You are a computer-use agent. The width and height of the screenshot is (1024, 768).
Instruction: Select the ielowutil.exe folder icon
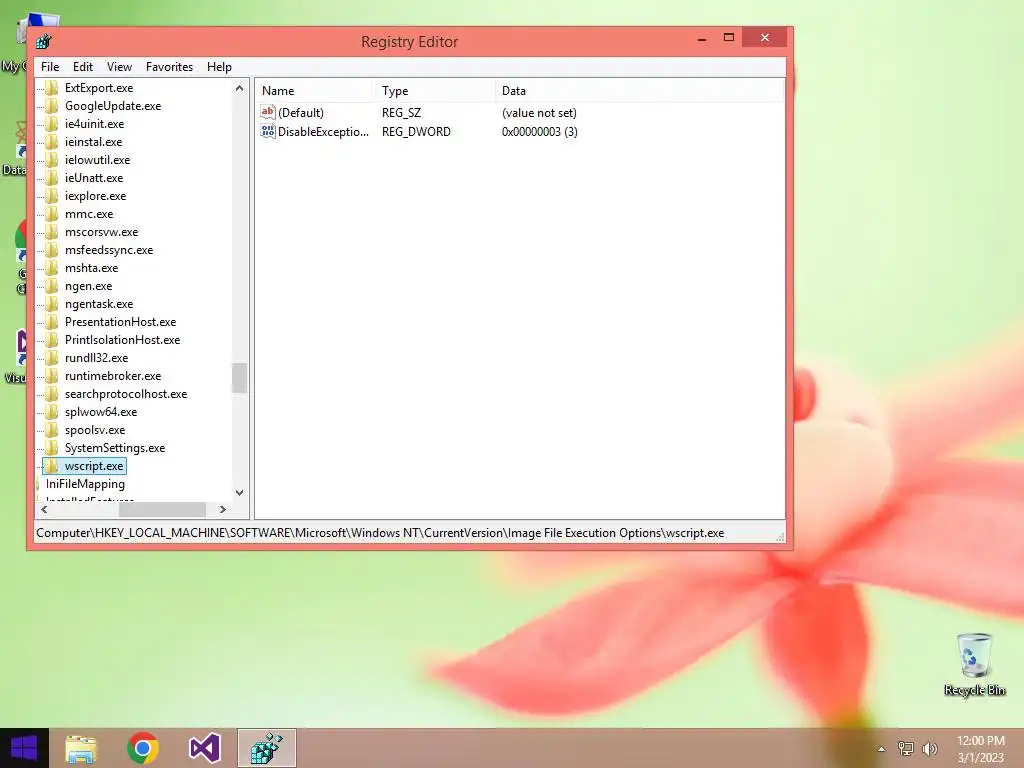52,159
